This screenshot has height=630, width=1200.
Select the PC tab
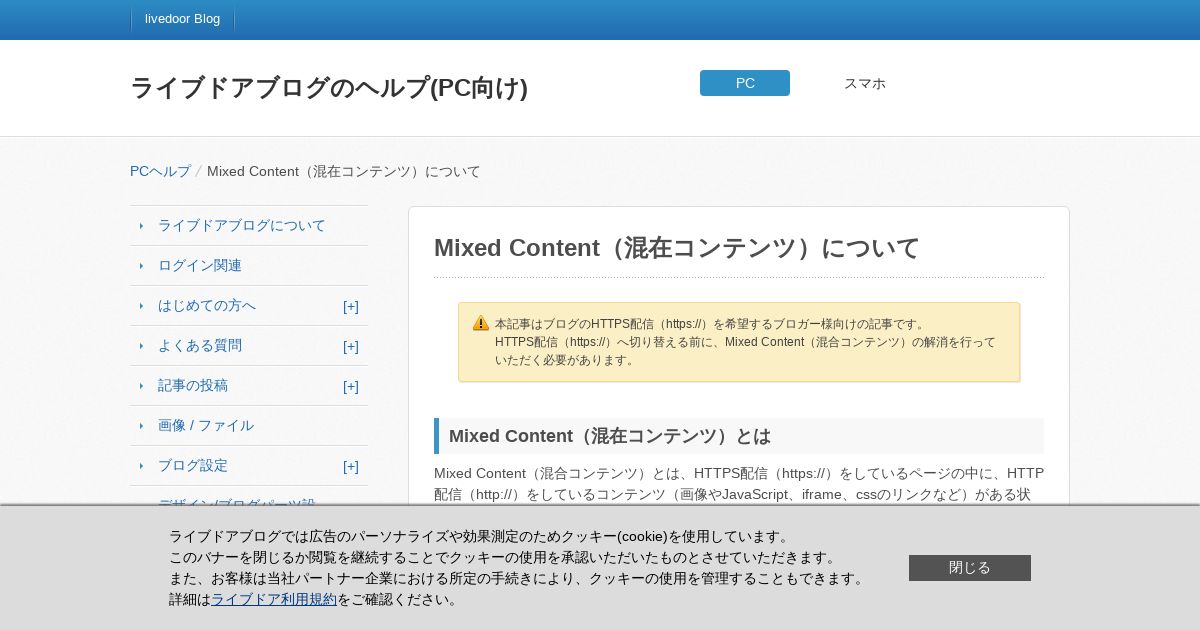tap(745, 83)
